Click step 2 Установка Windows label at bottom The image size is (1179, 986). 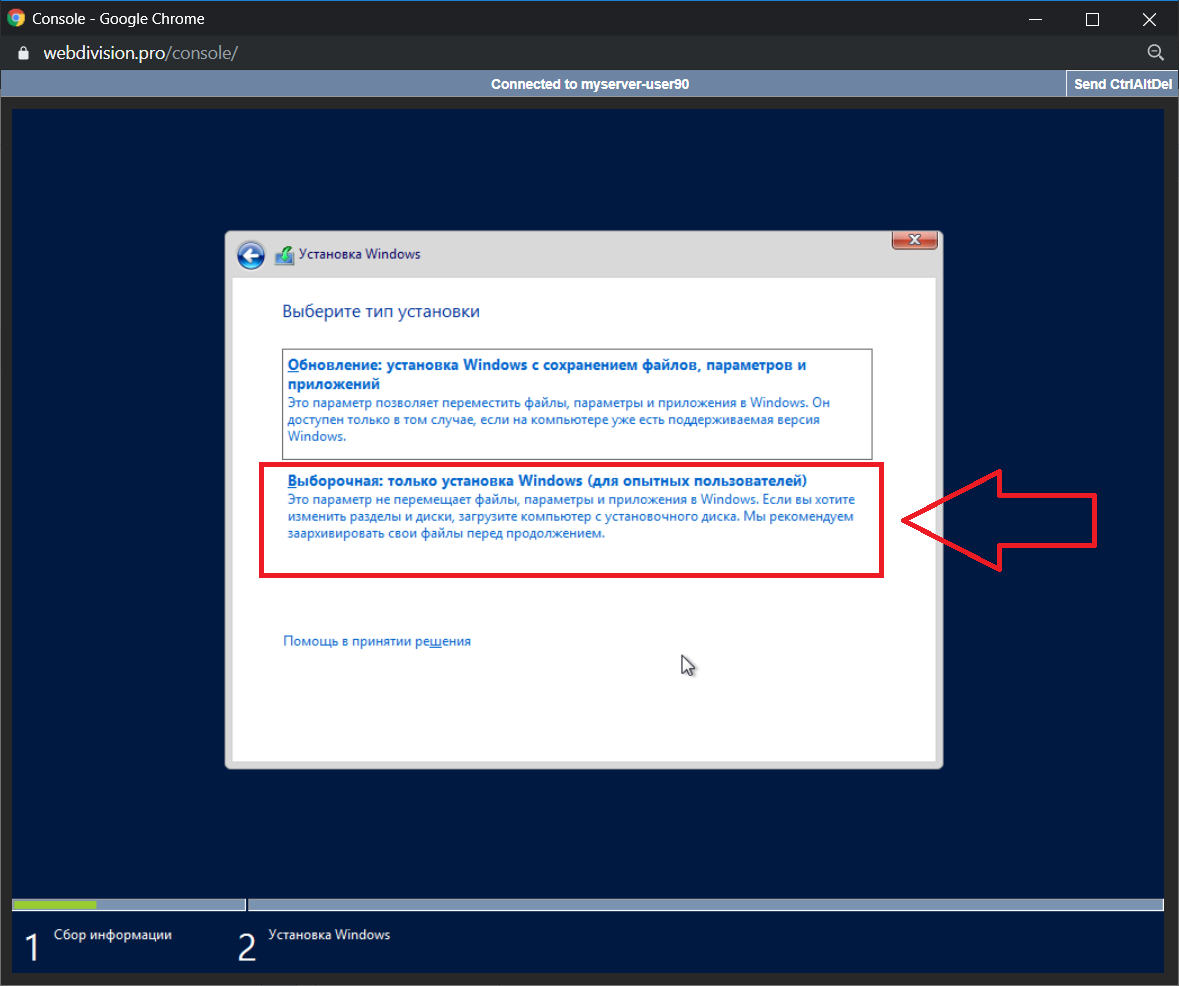328,935
